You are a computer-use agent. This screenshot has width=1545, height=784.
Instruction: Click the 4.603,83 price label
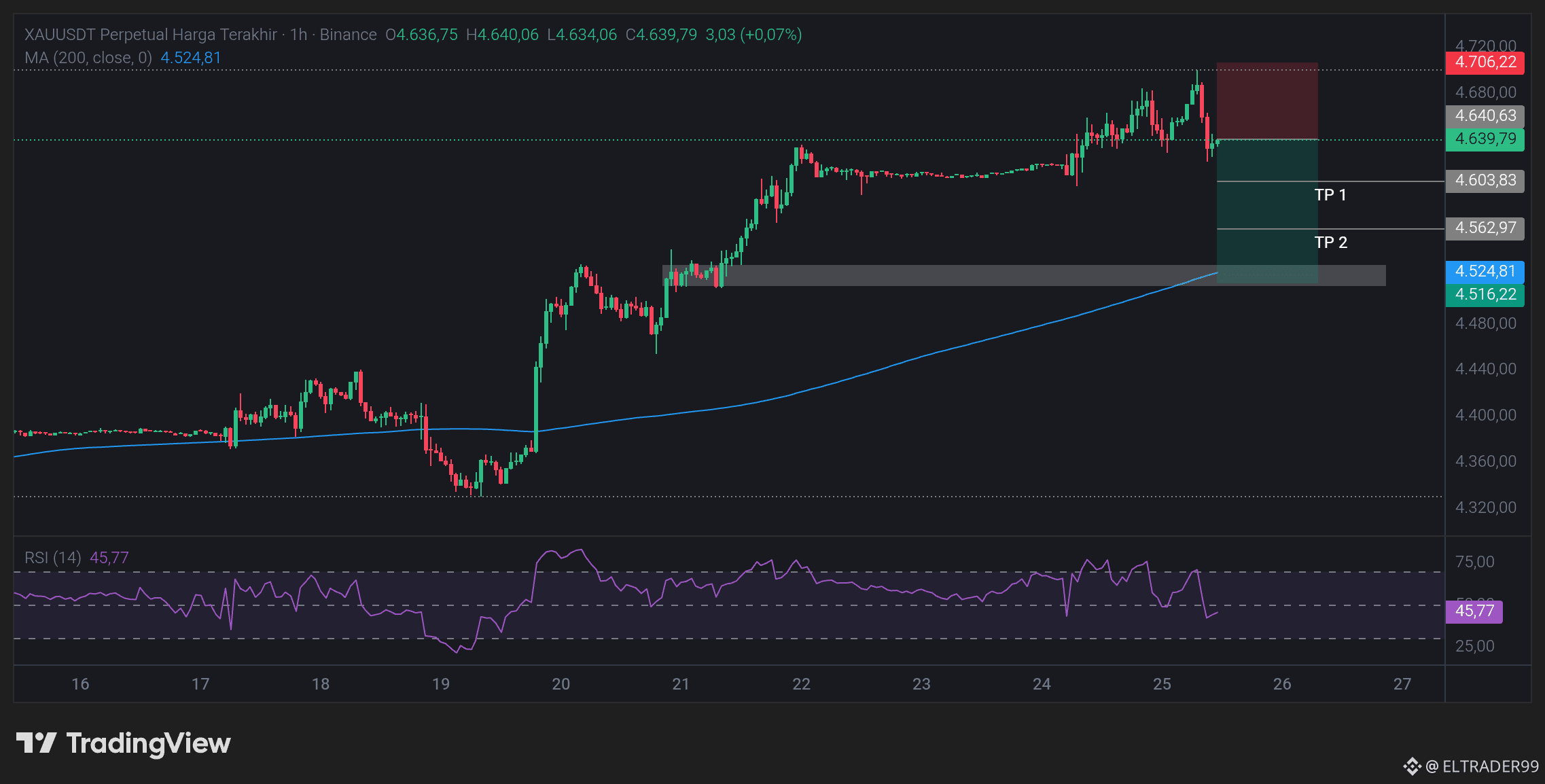tap(1485, 181)
